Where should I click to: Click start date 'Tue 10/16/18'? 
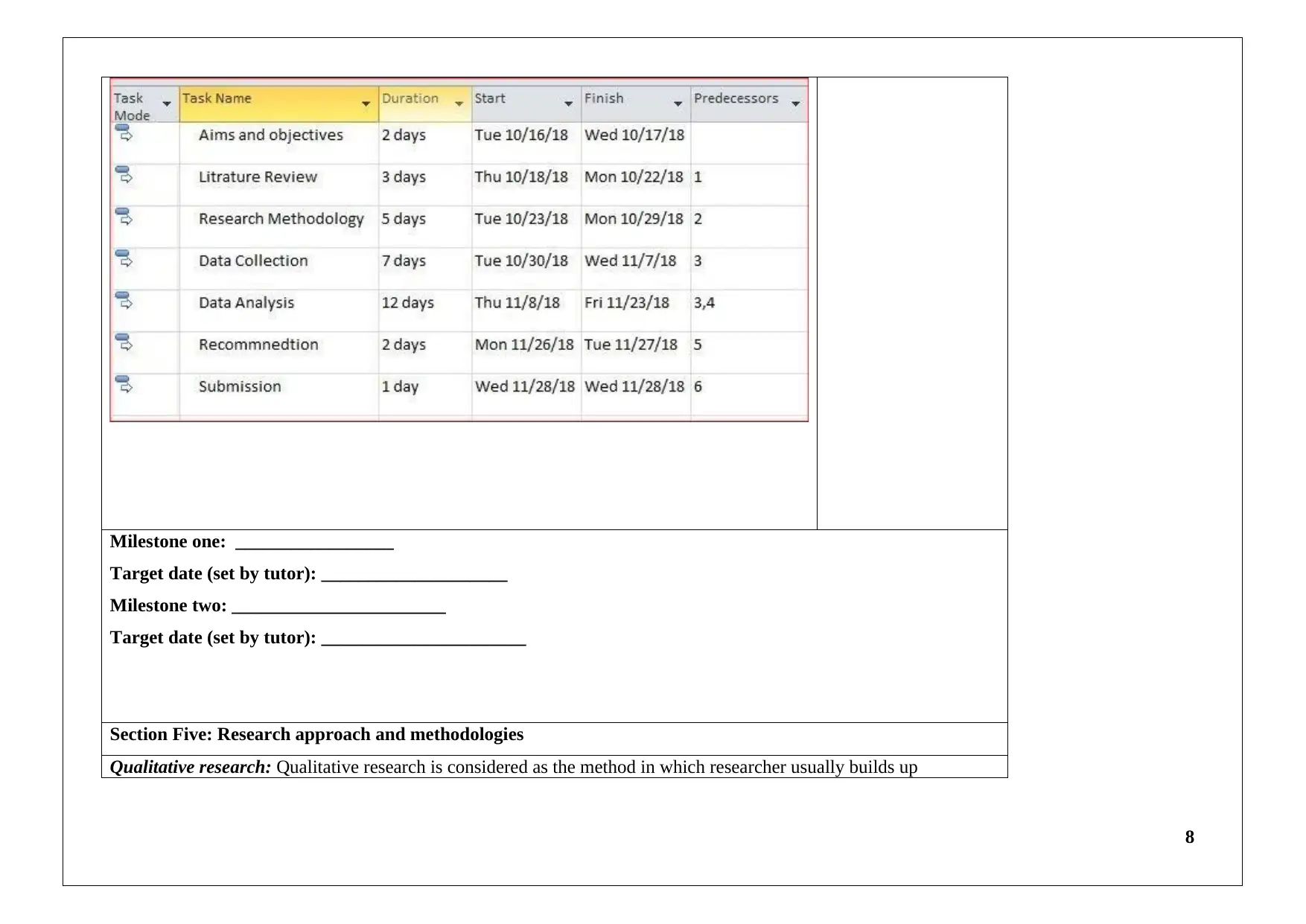click(x=521, y=135)
